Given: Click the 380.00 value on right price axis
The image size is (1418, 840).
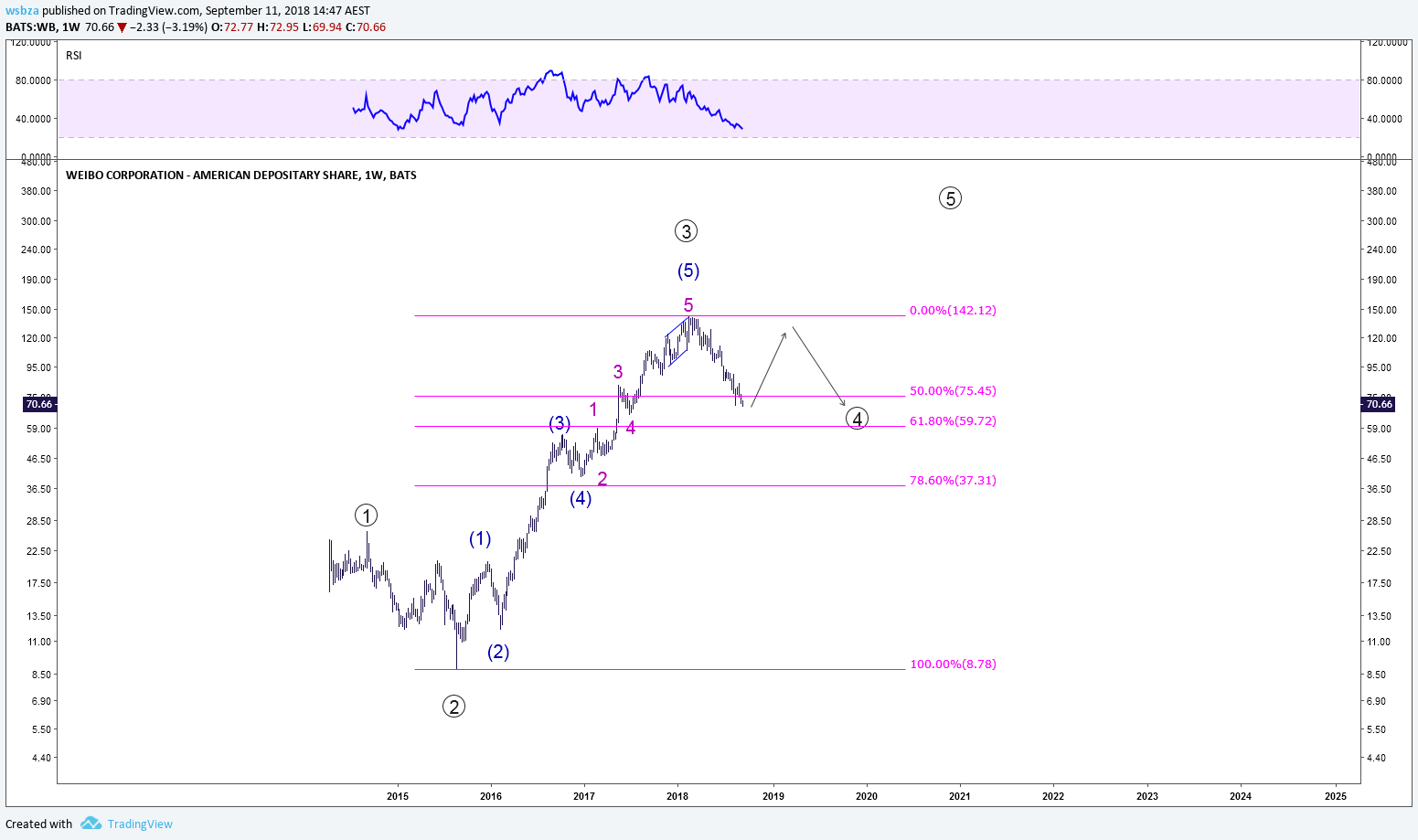Looking at the screenshot, I should coord(1381,191).
